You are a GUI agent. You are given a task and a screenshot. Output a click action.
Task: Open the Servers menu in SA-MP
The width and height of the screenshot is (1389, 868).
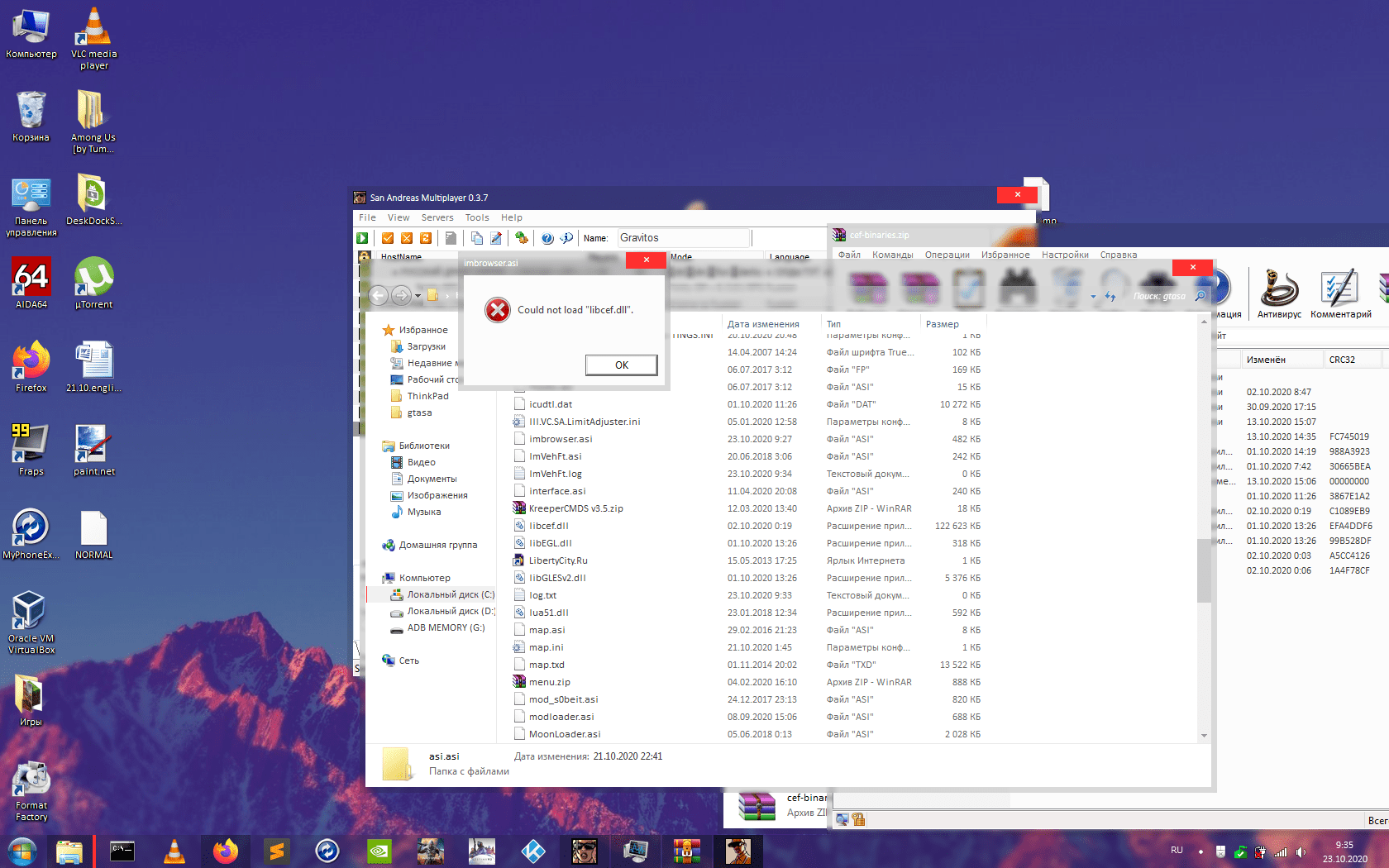tap(437, 217)
